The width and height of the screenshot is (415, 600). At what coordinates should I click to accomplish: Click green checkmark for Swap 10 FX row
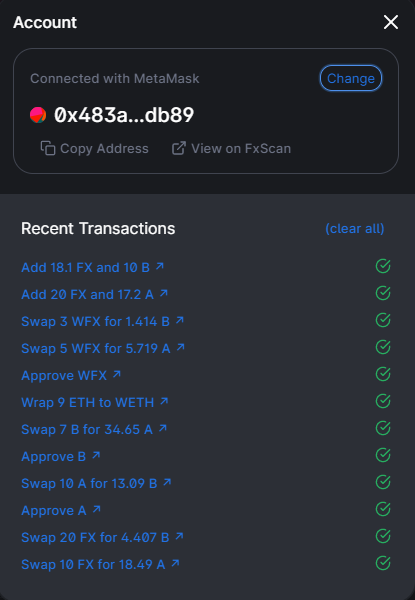[383, 563]
